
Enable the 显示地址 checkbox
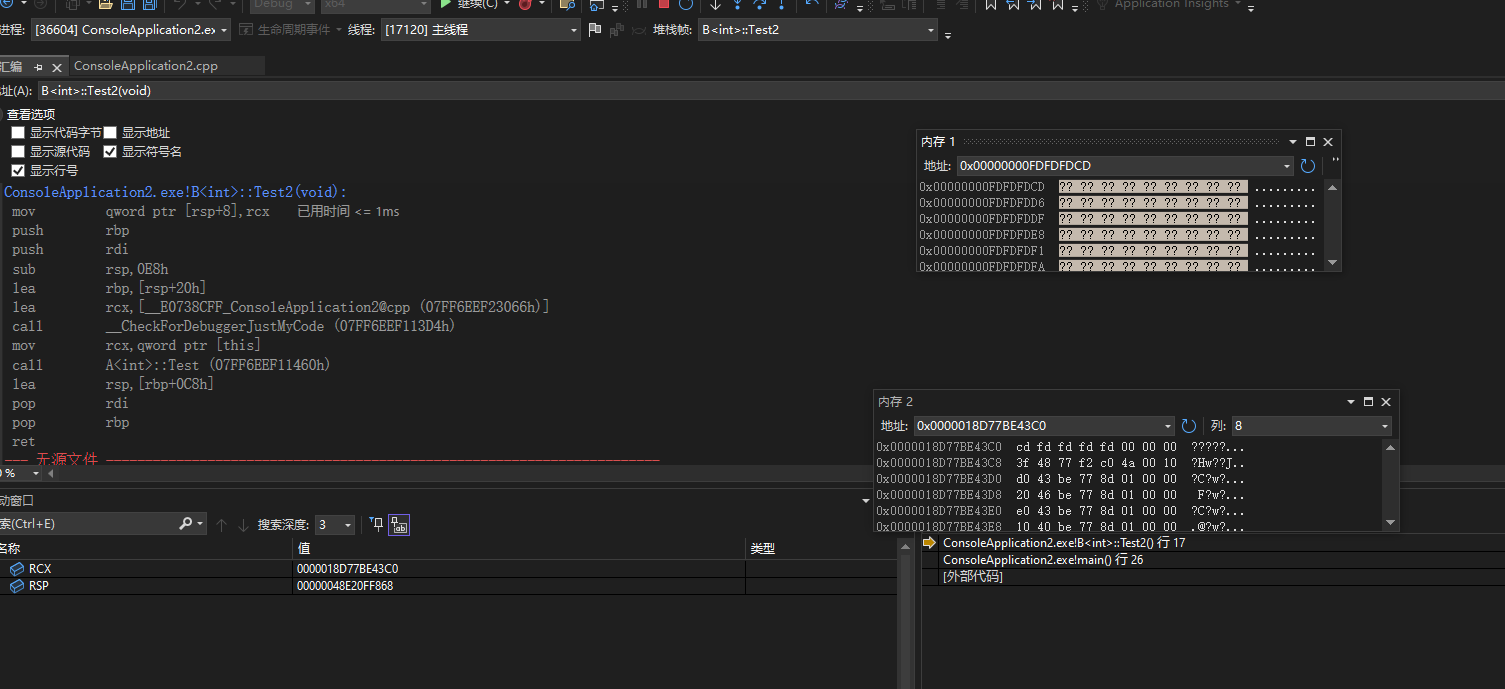pyautogui.click(x=110, y=133)
